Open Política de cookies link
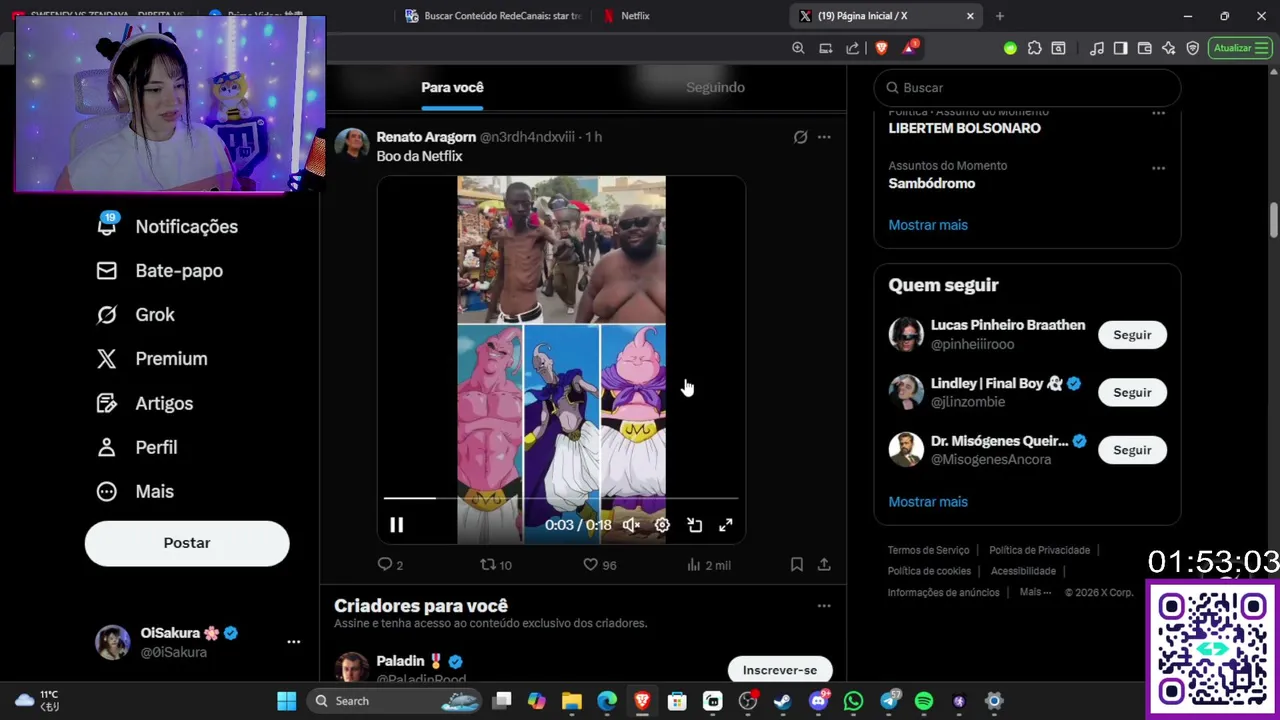 click(929, 571)
